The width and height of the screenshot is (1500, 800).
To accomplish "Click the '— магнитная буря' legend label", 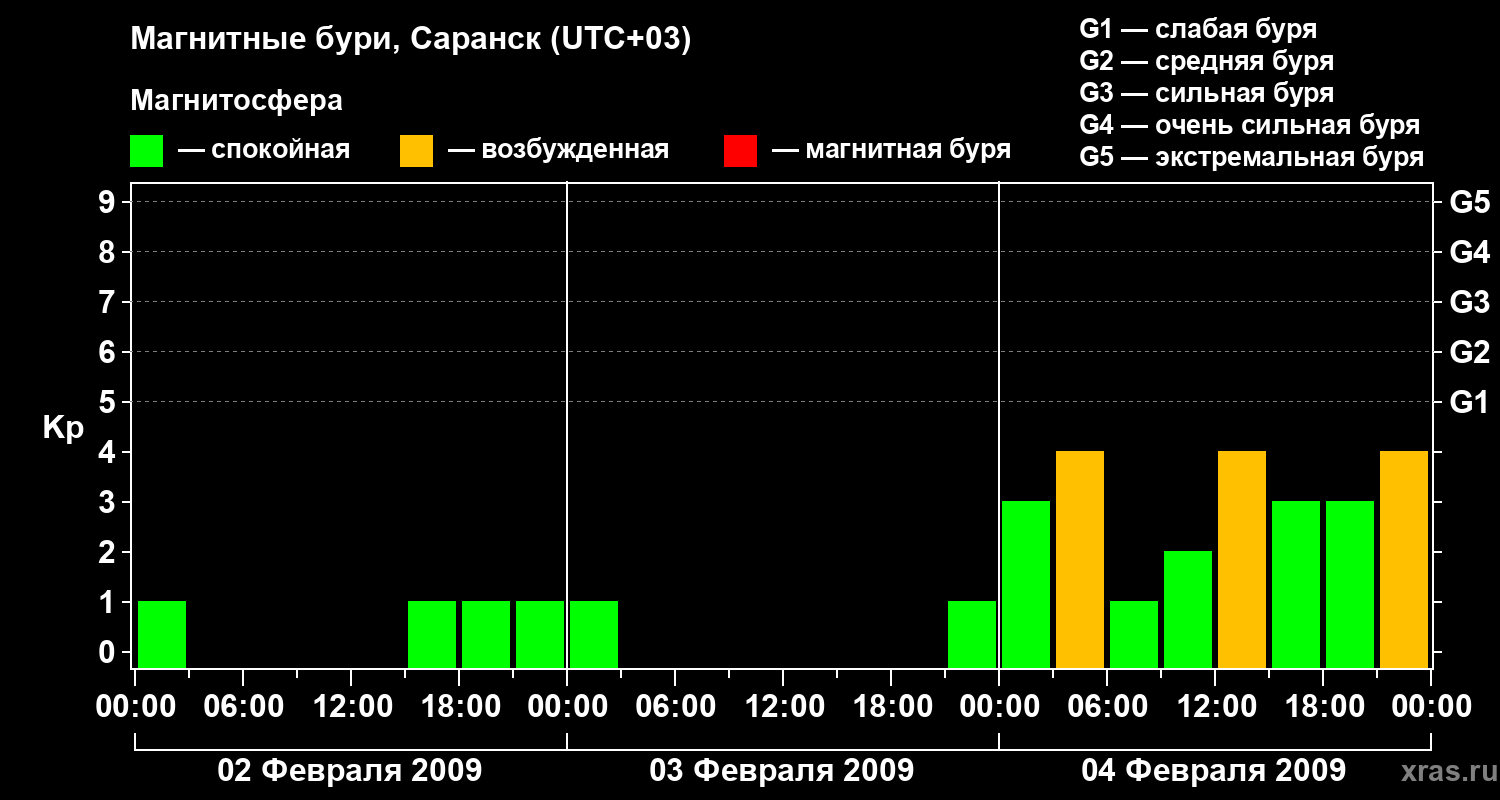I will [x=891, y=151].
